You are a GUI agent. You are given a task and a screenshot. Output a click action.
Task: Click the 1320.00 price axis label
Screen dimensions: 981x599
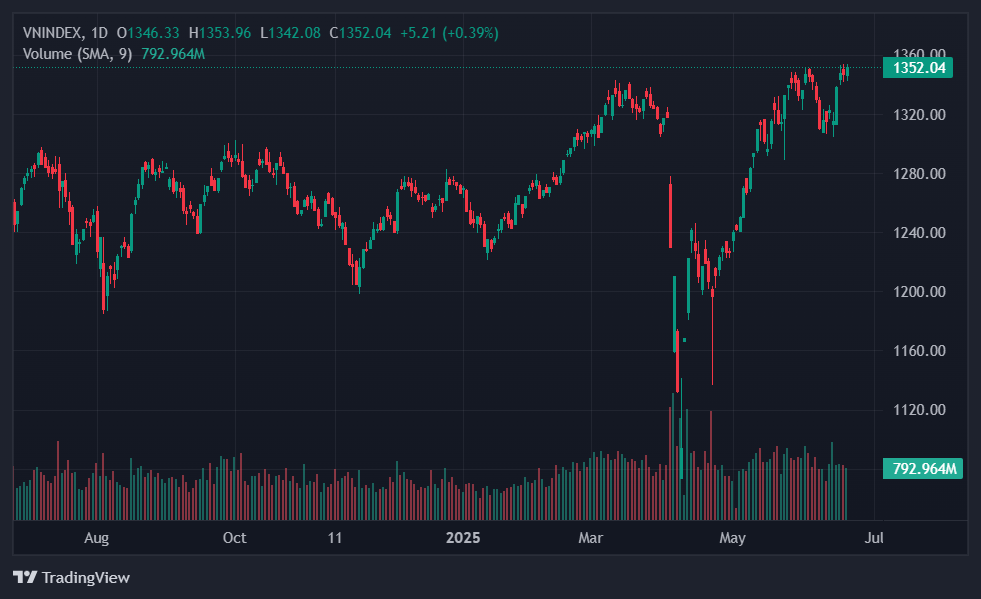(x=917, y=115)
